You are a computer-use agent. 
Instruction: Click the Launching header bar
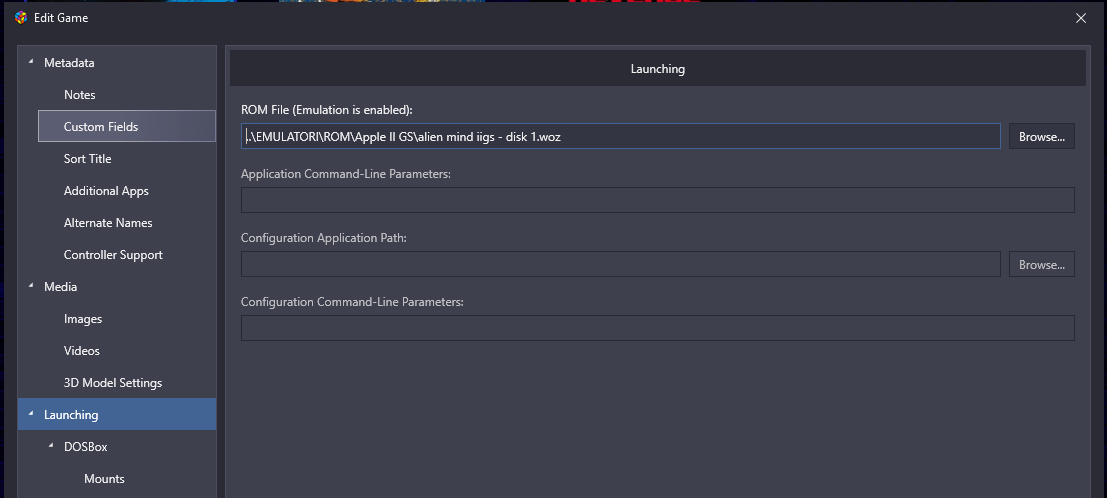[x=657, y=69]
